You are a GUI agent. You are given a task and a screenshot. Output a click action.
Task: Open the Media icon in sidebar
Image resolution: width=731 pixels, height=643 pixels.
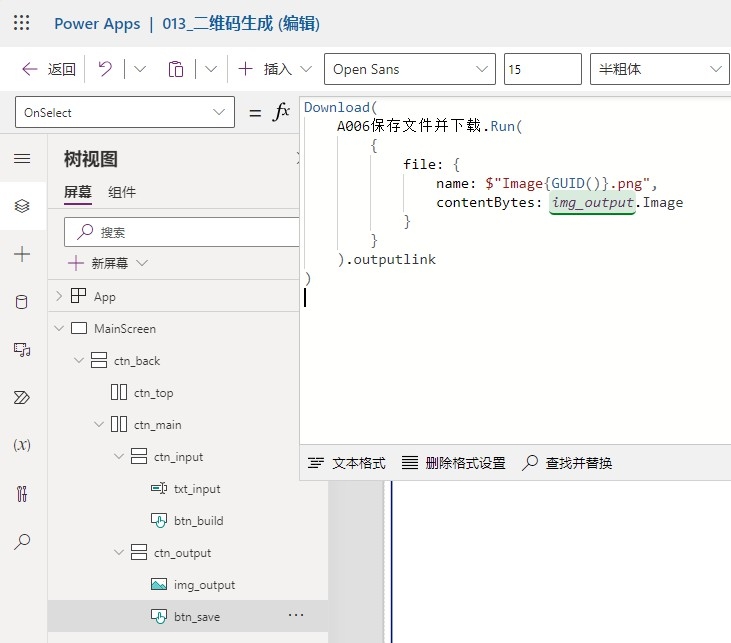coord(22,350)
